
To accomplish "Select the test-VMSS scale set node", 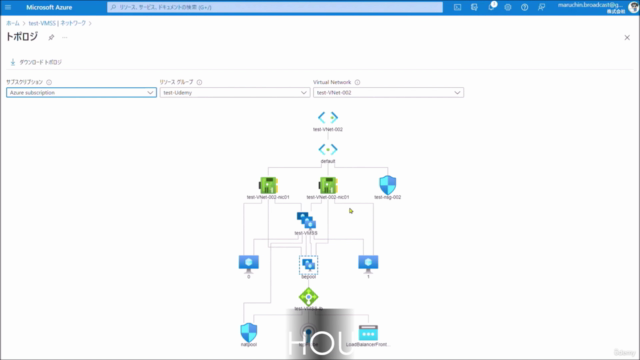I will (x=306, y=221).
